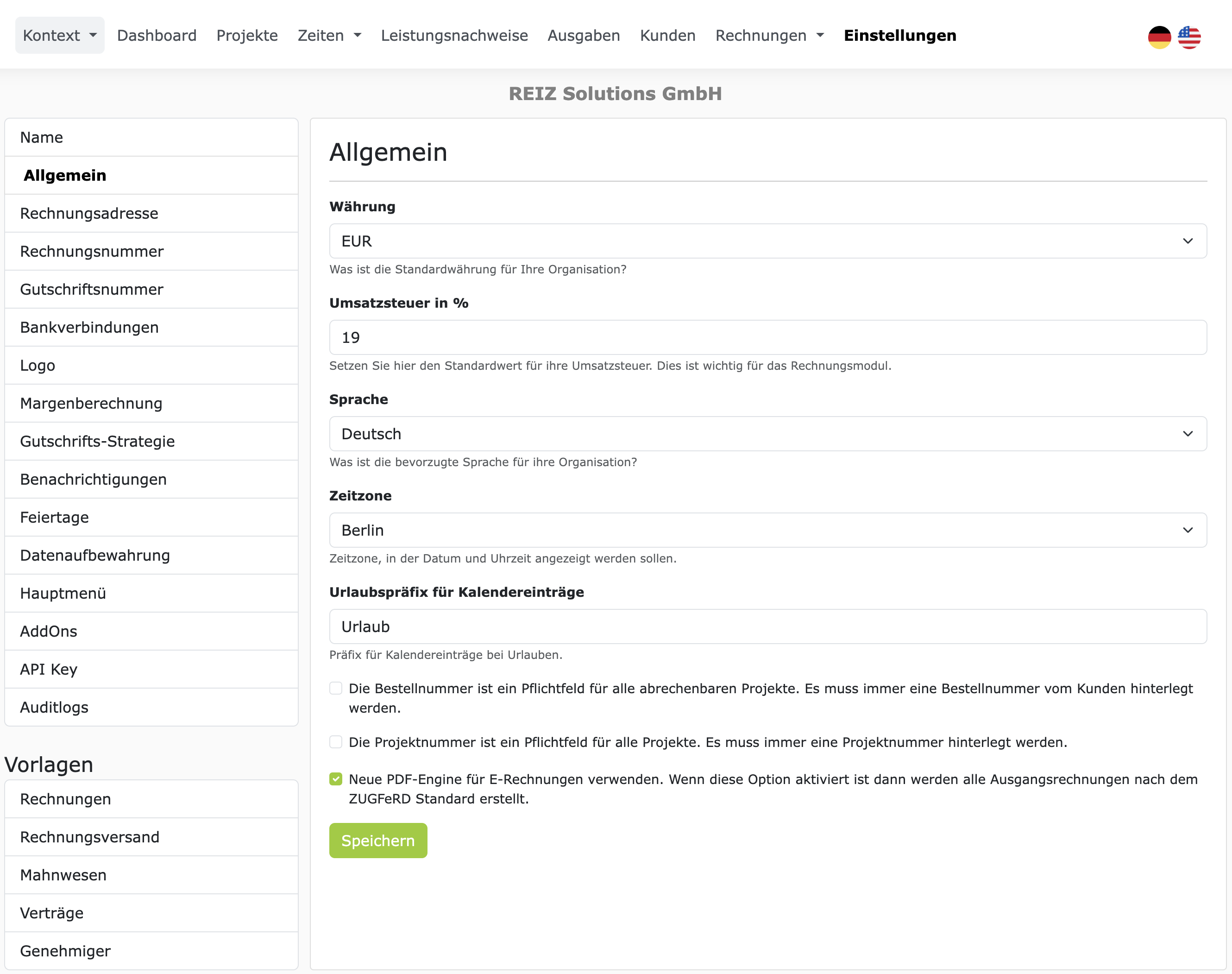The image size is (1232, 974).
Task: Expand the Zeiten navigation menu
Action: pos(329,35)
